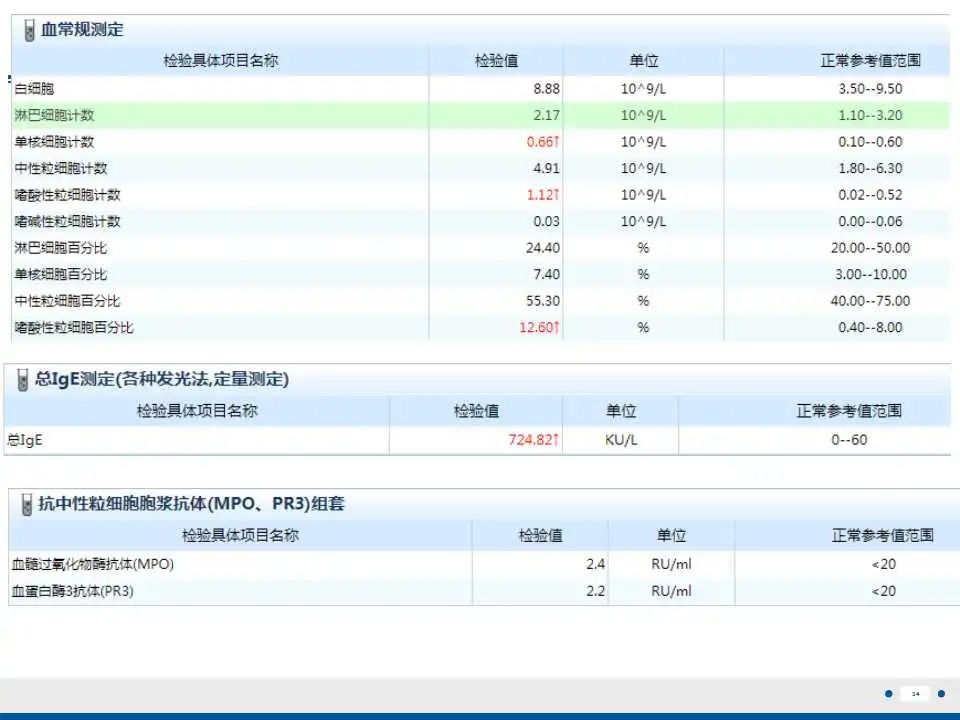Viewport: 960px width, 720px height.
Task: Click the monocyte percentage value 7.40
Action: 546,274
